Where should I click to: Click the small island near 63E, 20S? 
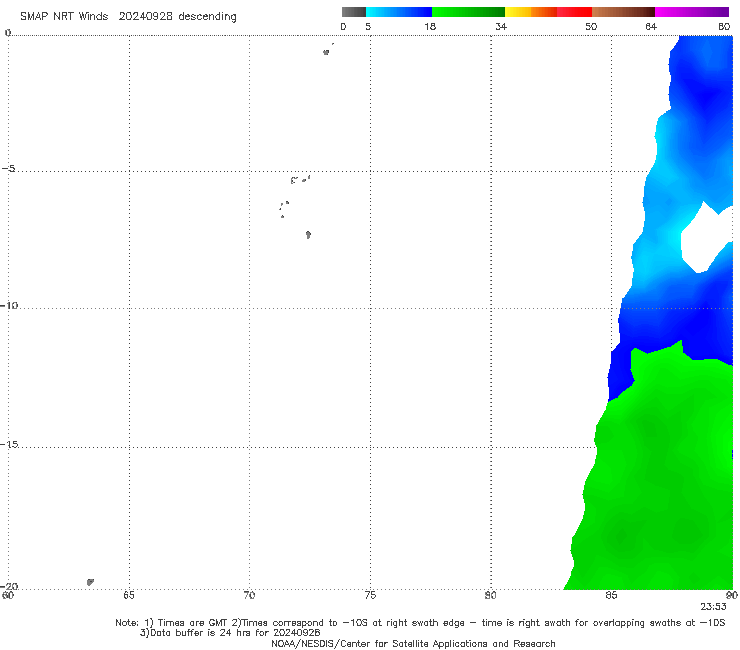(90, 582)
